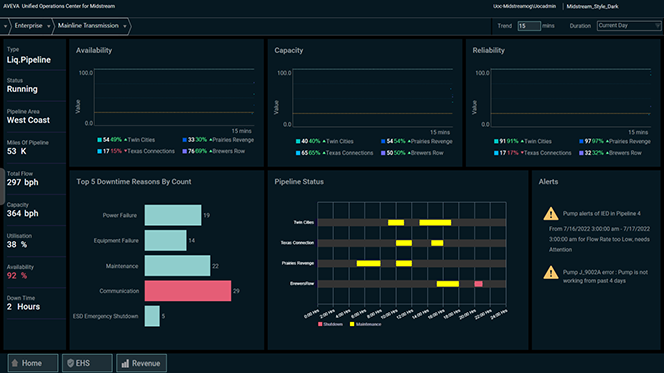664x373 pixels.
Task: Click the EHS shield icon
Action: (x=70, y=363)
